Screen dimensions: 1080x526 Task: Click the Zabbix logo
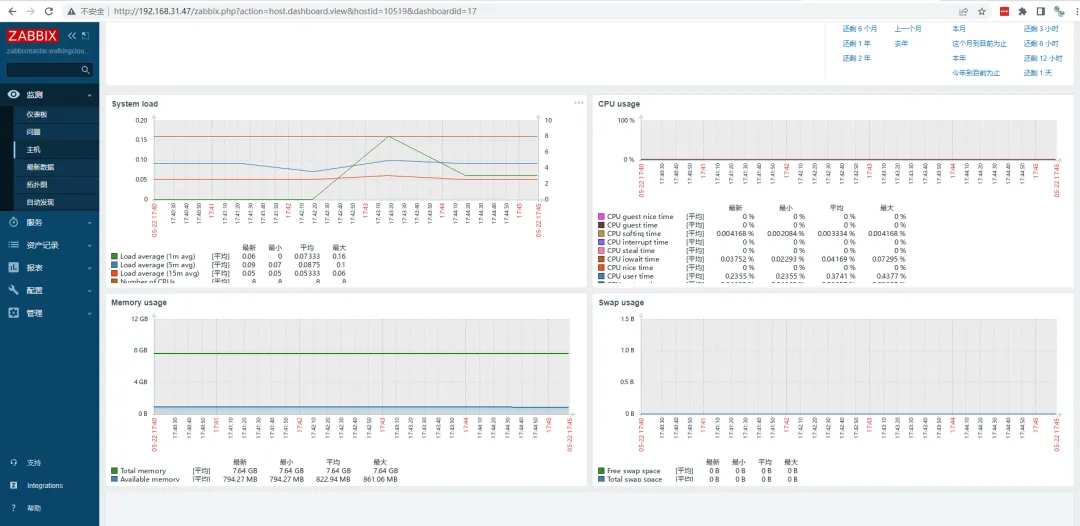pos(33,36)
